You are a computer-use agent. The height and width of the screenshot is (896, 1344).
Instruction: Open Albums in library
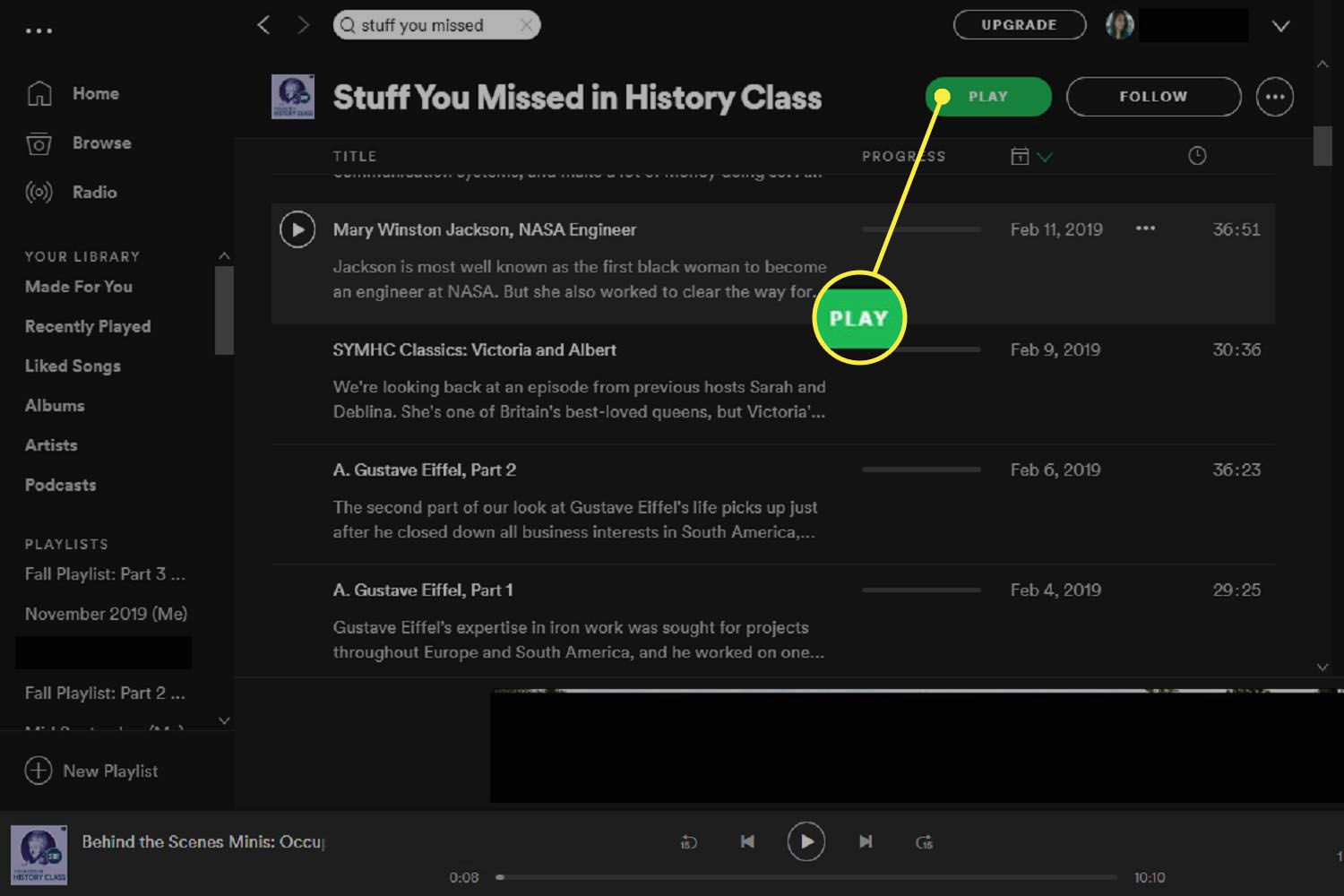(x=55, y=405)
